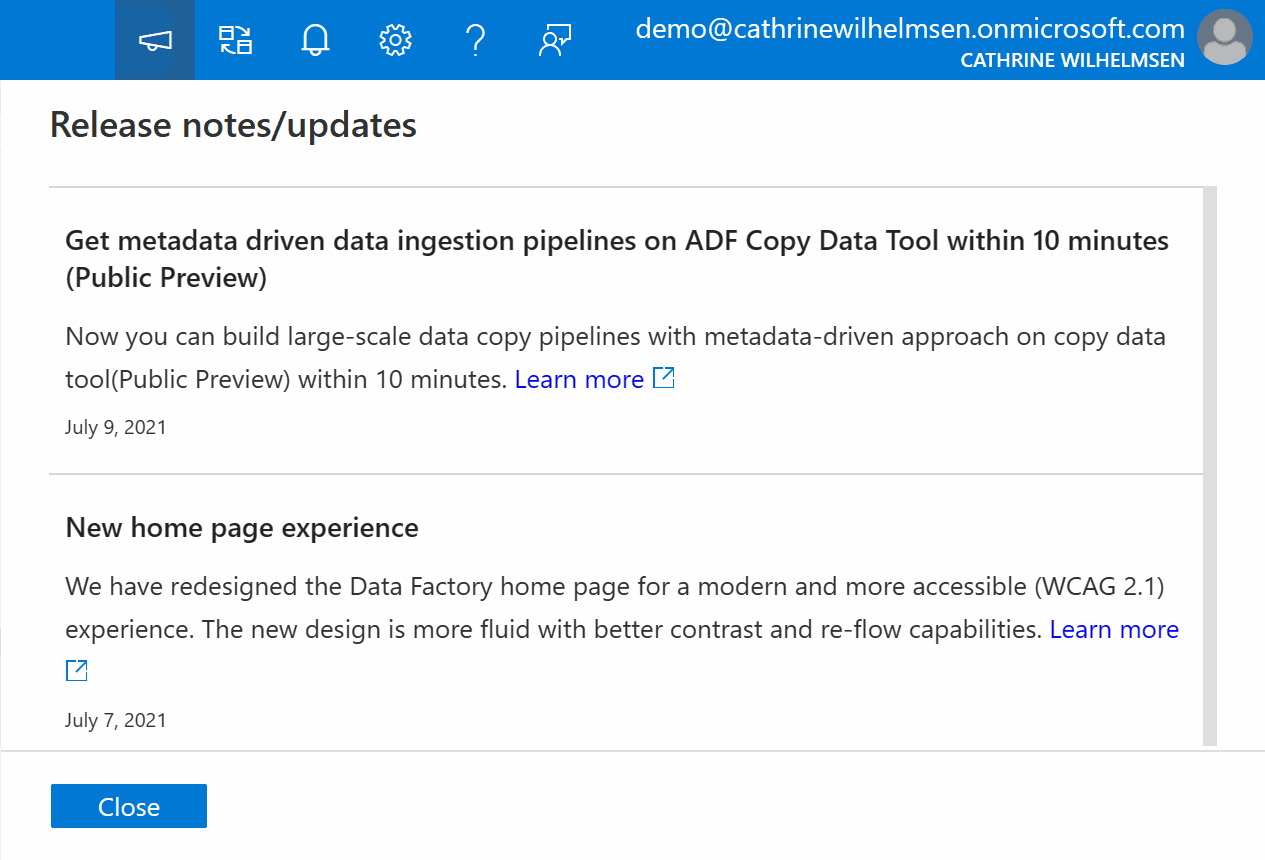Click the Release notes/updates heading
Screen dimensions: 1265x860
(x=233, y=125)
